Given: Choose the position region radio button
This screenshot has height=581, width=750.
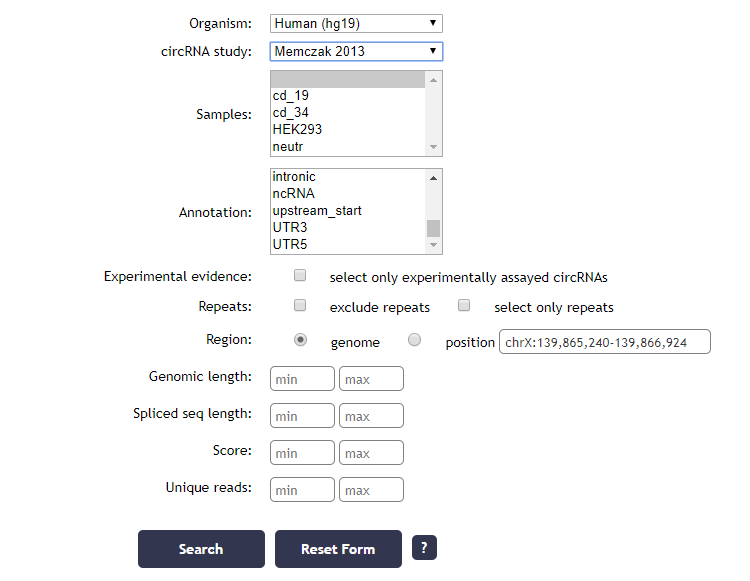Looking at the screenshot, I should tap(415, 340).
